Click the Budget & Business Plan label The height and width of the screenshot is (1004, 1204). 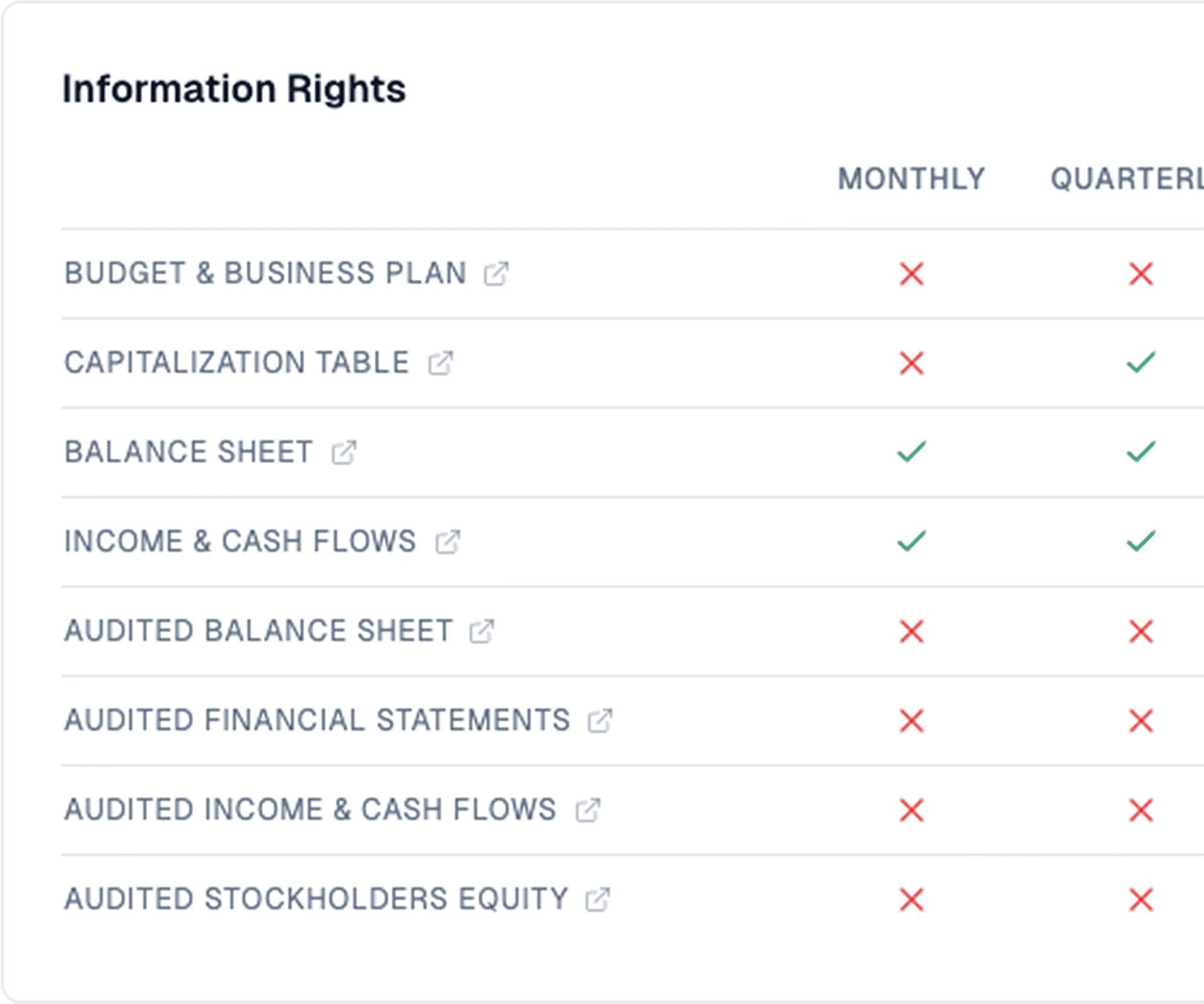click(x=266, y=273)
